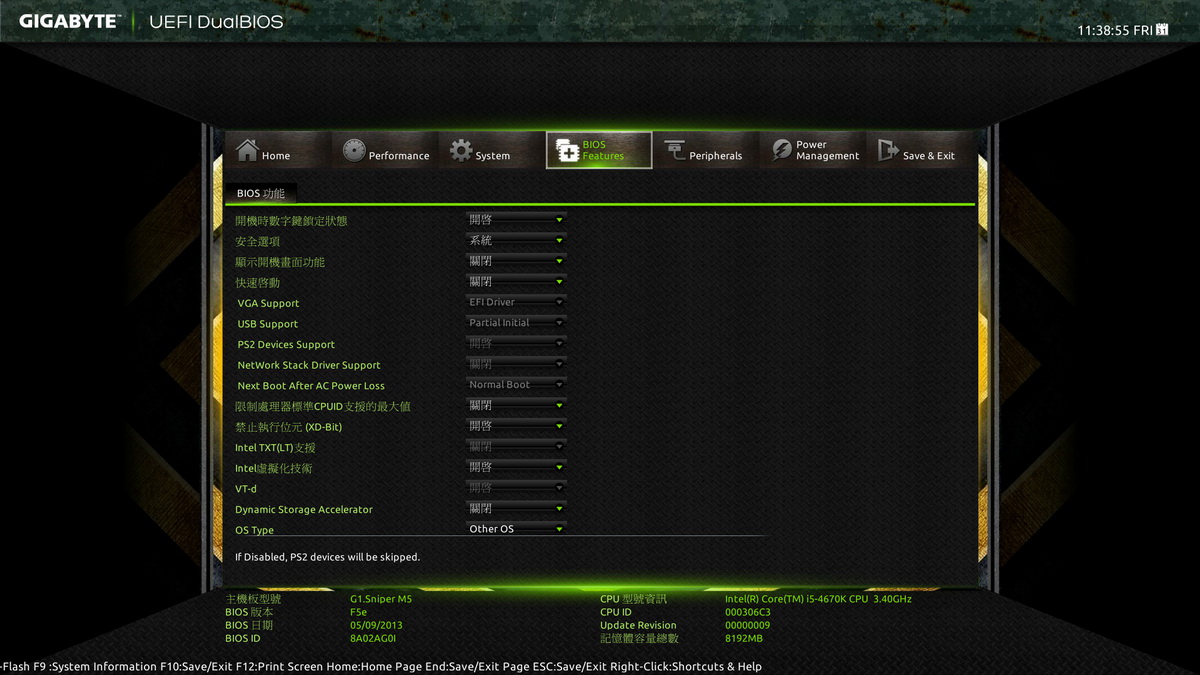Select the BIOS 功能 sub-tab
This screenshot has width=1200, height=675.
click(261, 193)
